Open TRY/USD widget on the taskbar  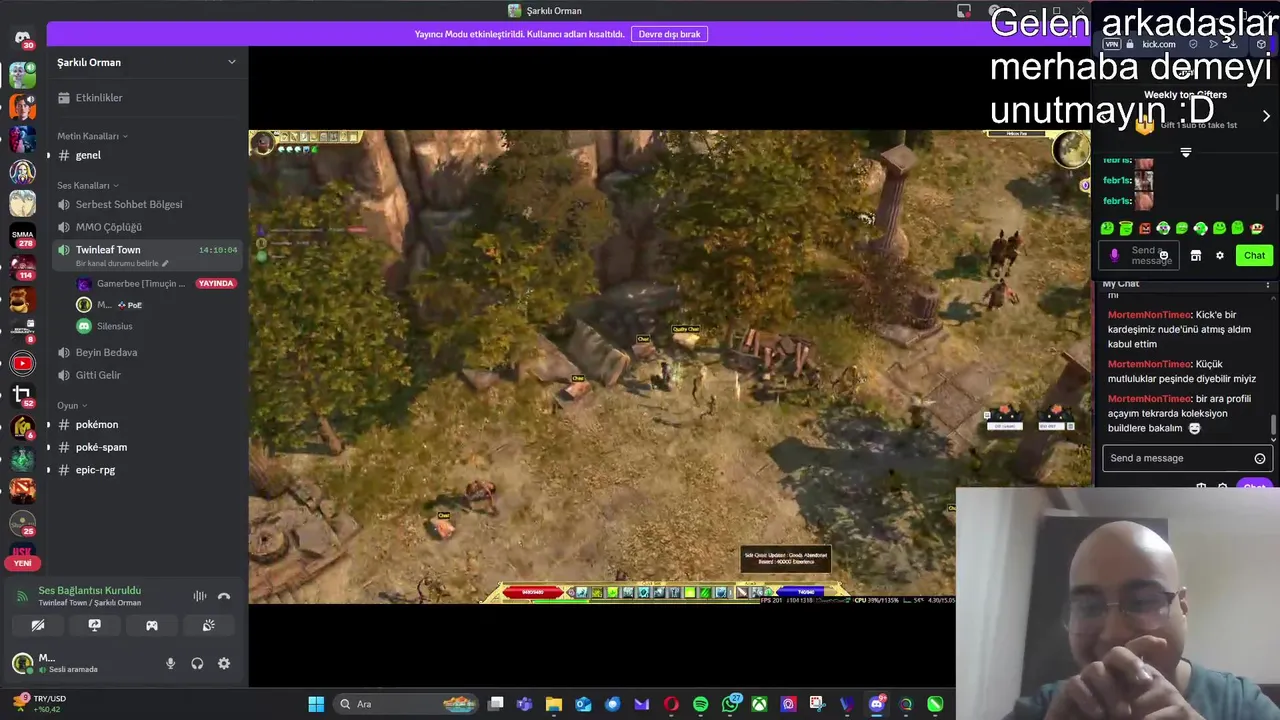point(40,704)
